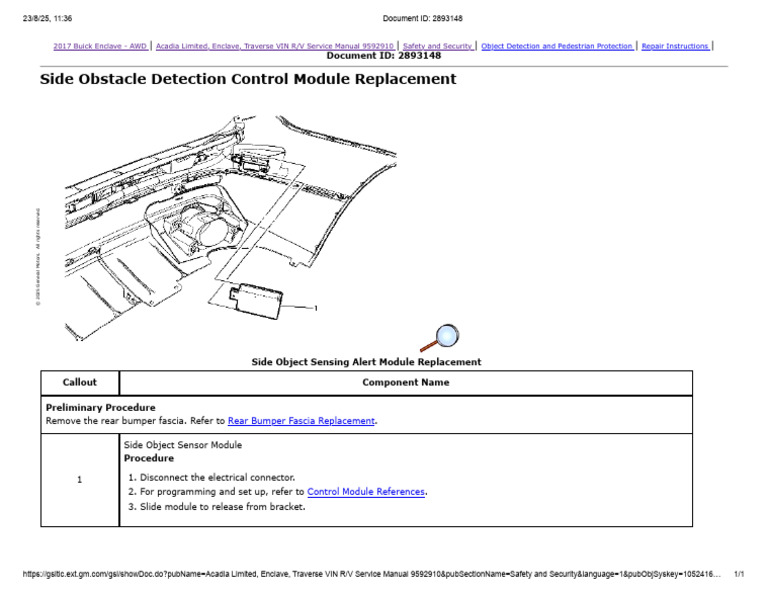Go to Safety and Security breadcrumb
Viewport: 768px width, 594px height.
point(438,46)
